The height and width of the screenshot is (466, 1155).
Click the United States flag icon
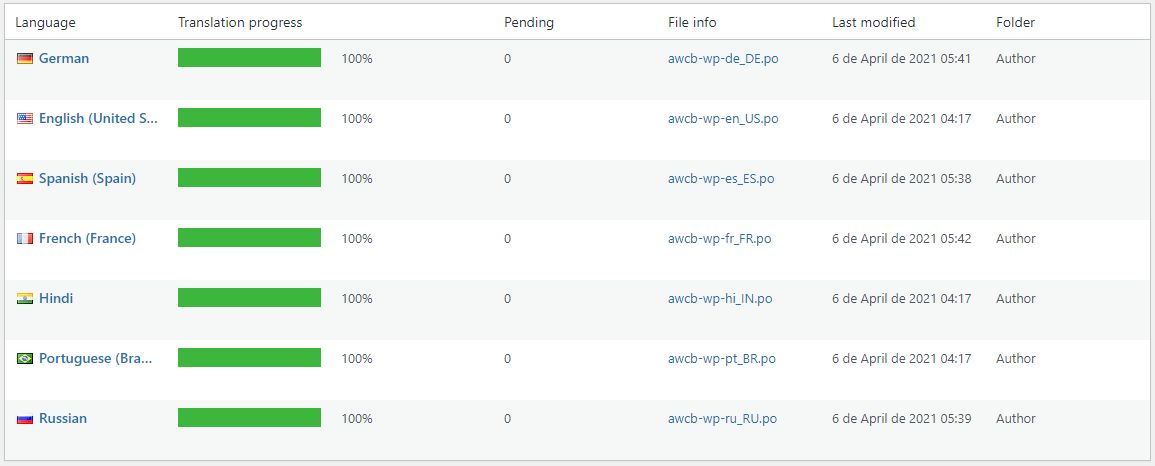point(25,119)
